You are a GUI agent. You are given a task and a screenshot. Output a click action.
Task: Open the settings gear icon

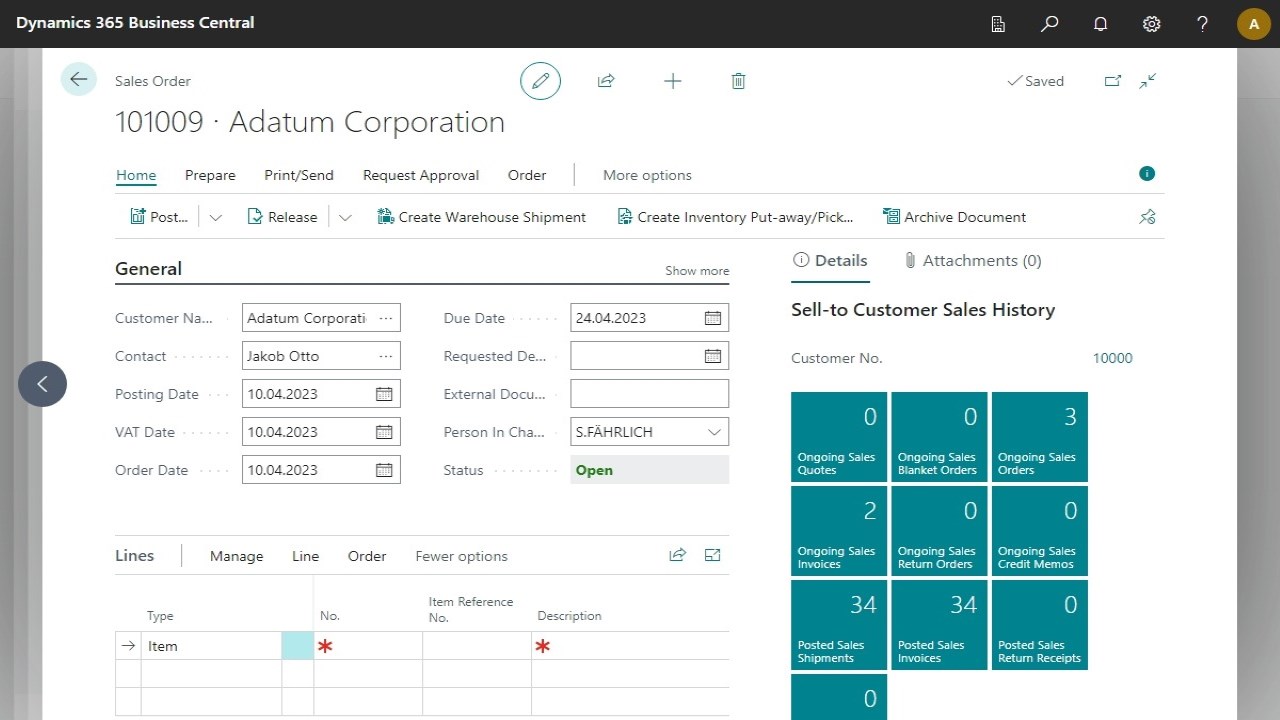point(1152,24)
